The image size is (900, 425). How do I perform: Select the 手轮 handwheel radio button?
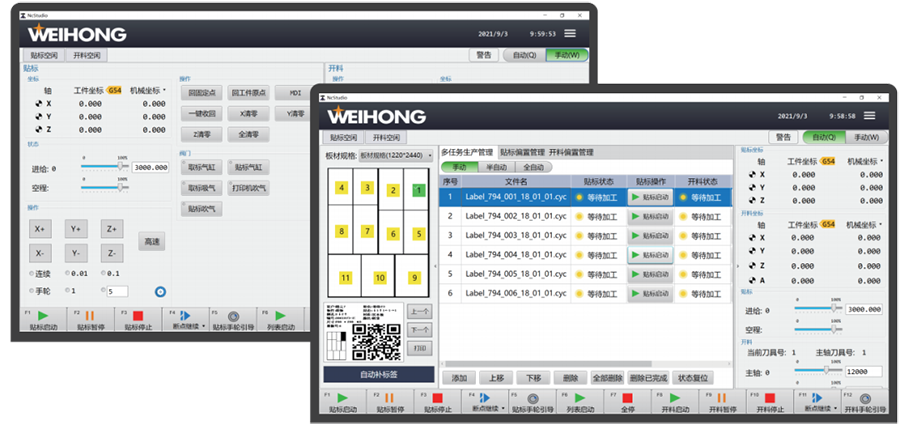tap(32, 291)
